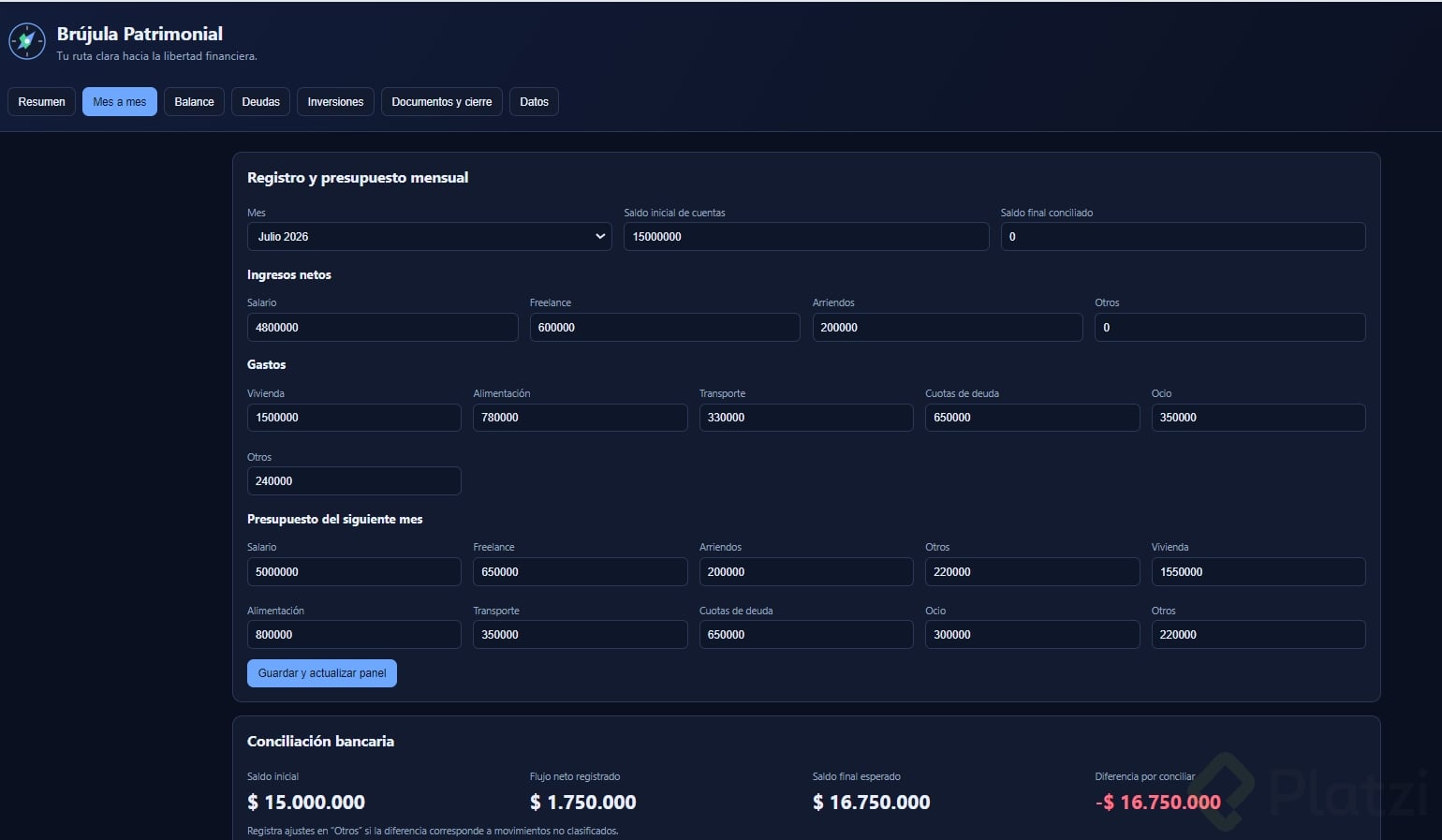Select the Flujo neto registrado value $ 1.750.000

[583, 803]
